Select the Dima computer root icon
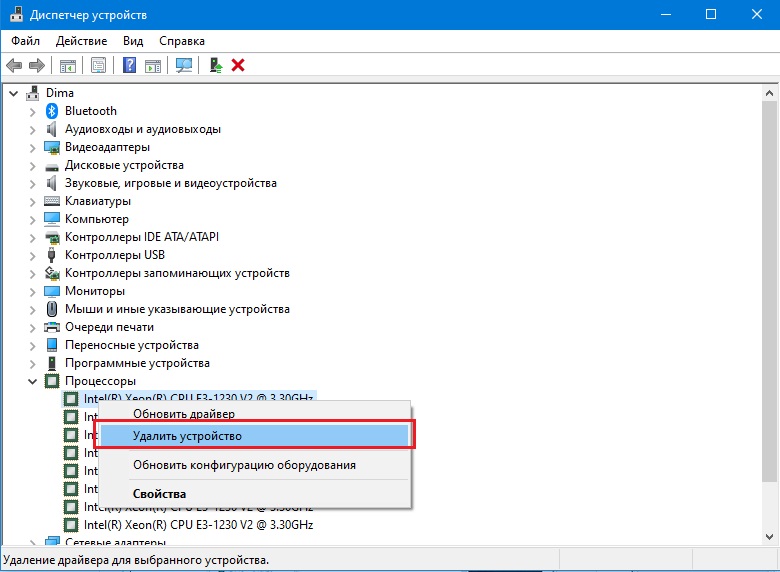 (33, 93)
